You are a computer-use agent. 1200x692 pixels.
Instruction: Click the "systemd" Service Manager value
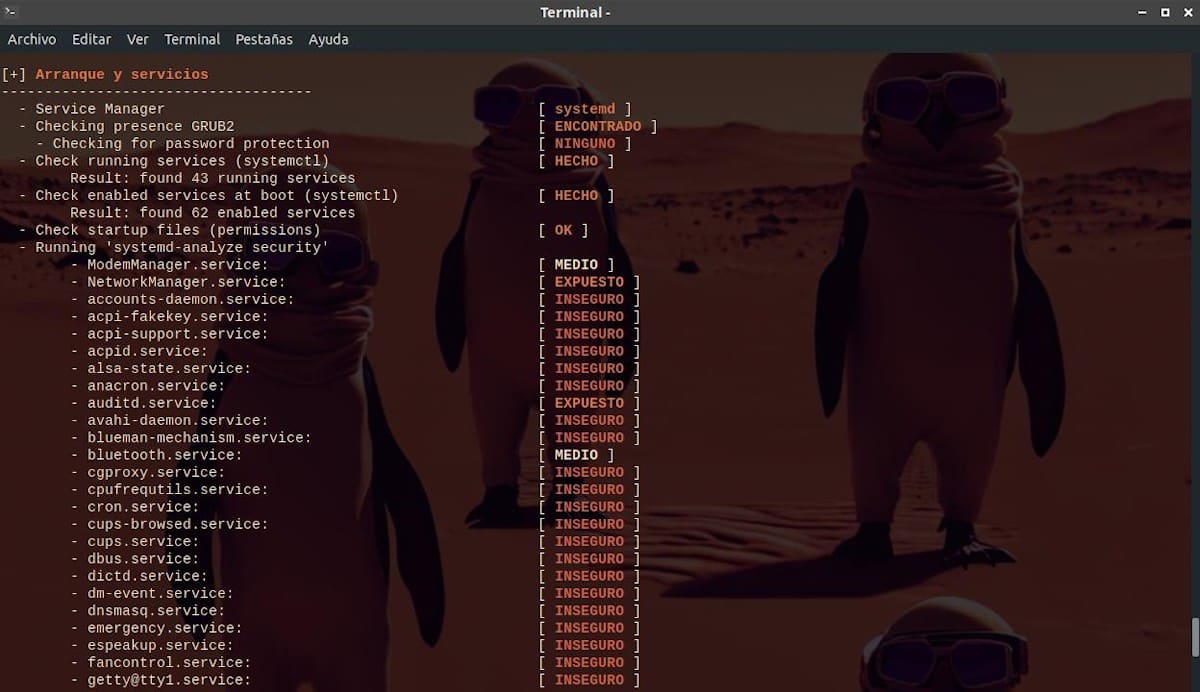tap(585, 109)
